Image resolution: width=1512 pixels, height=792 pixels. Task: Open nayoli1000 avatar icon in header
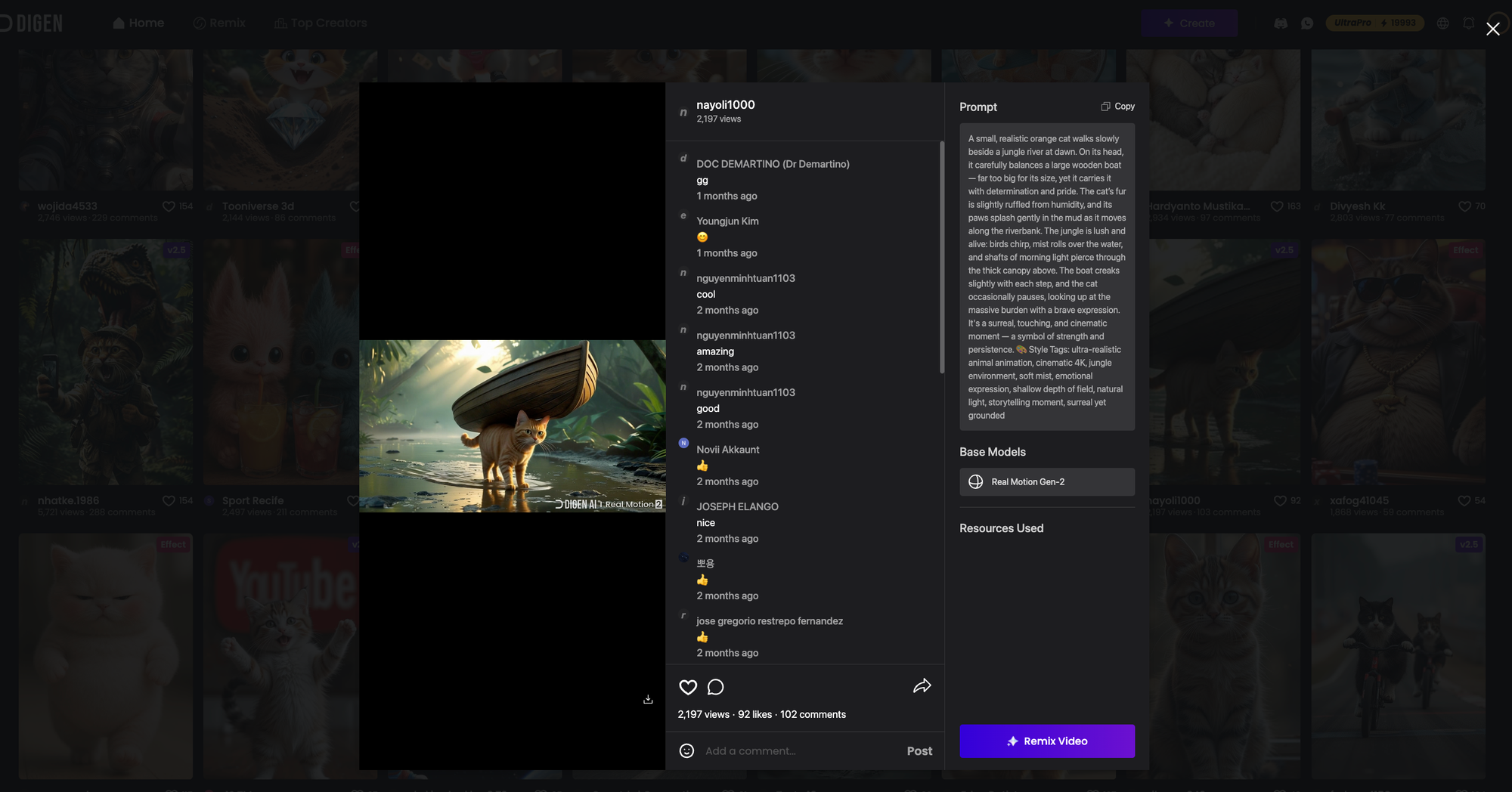pyautogui.click(x=683, y=112)
